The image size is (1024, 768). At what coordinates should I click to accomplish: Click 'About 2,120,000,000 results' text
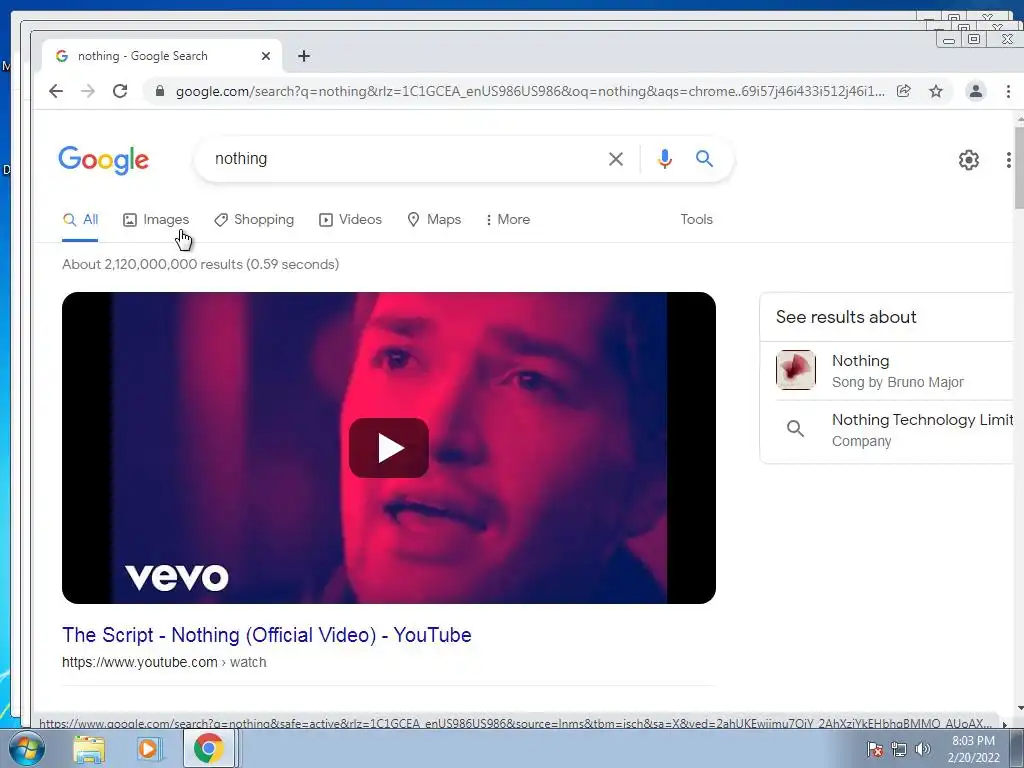200,264
